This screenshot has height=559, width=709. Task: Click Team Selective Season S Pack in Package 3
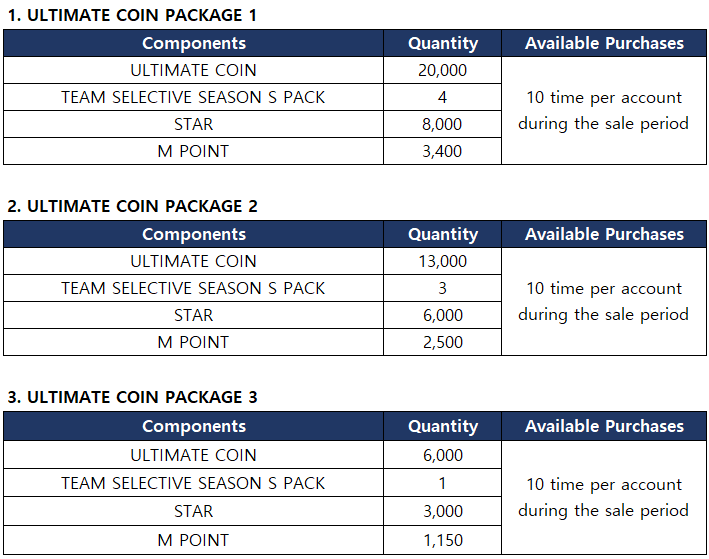pyautogui.click(x=193, y=483)
